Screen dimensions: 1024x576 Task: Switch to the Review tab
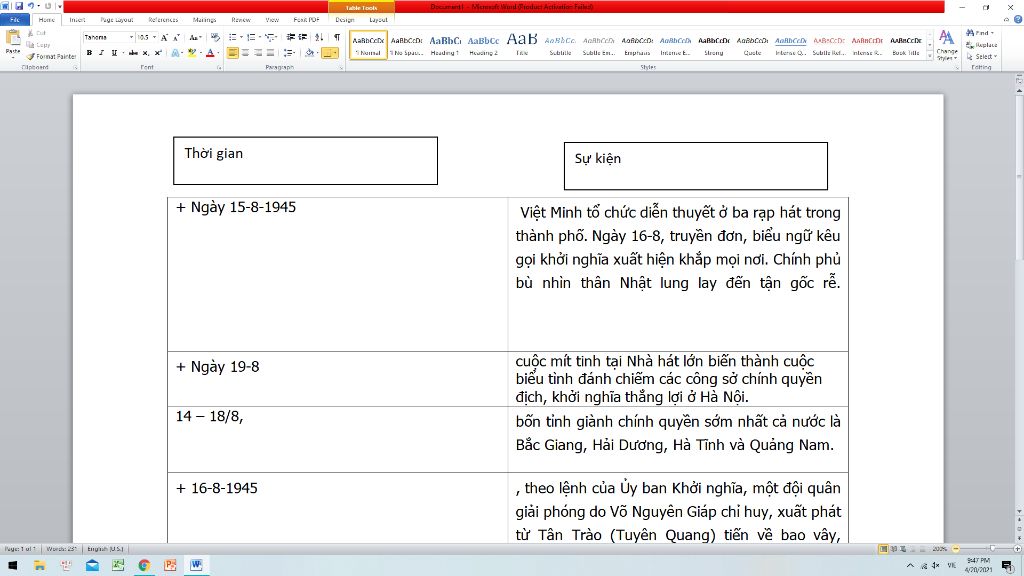[x=241, y=20]
